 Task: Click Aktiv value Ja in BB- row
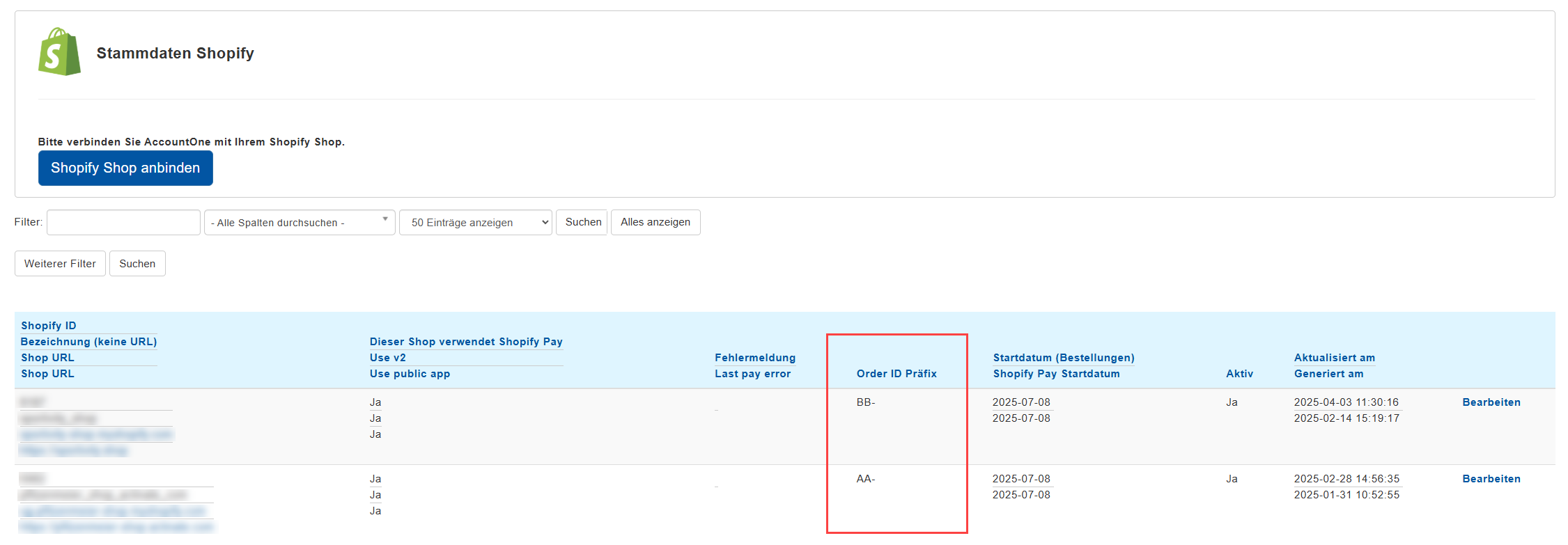(1232, 402)
